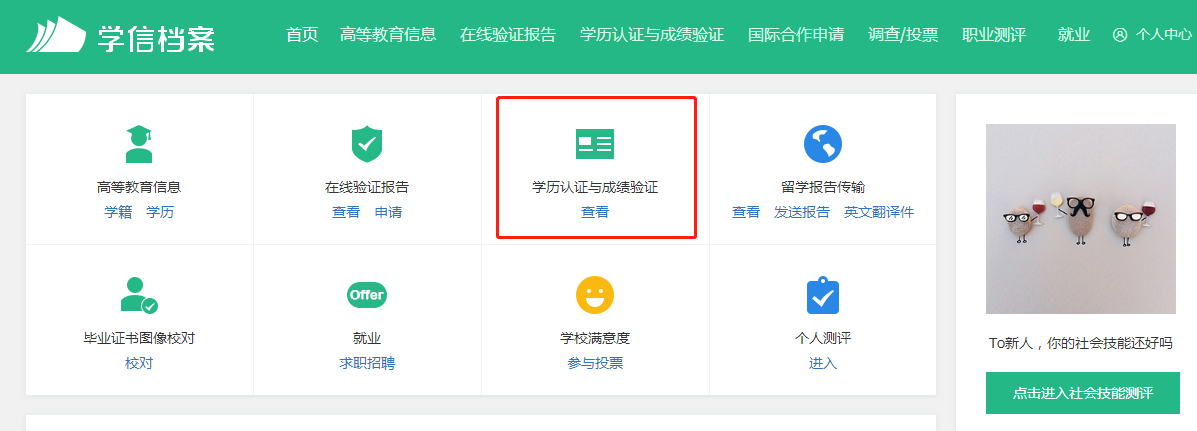Click the 学信档案 logo
The height and width of the screenshot is (431, 1197).
click(x=121, y=35)
